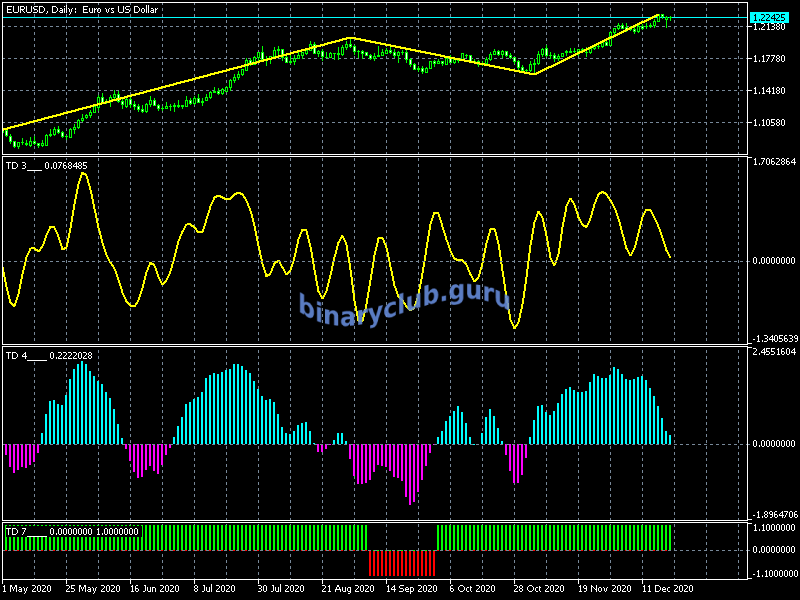Click the TD 7 indicator label
The width and height of the screenshot is (800, 600).
point(72,532)
